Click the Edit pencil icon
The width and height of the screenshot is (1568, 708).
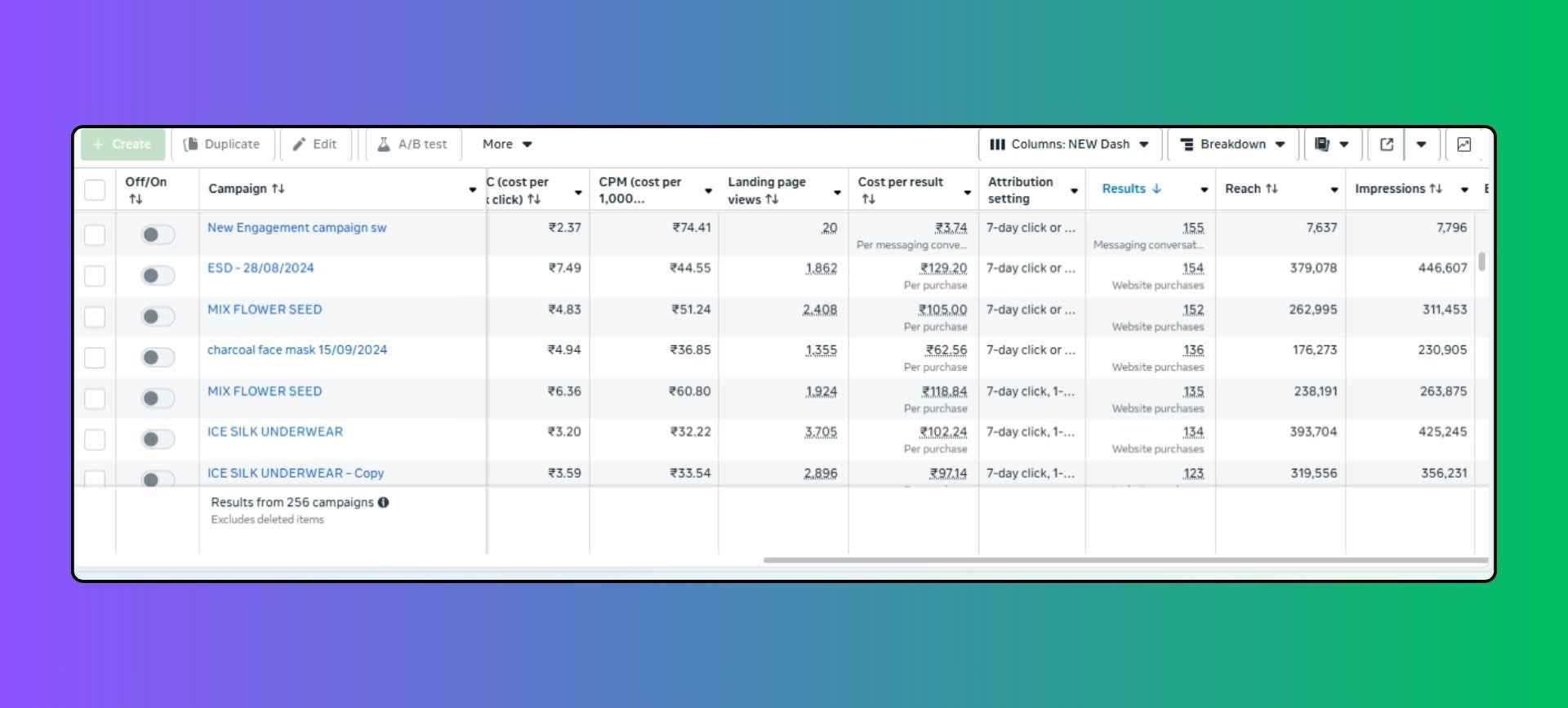[x=300, y=145]
